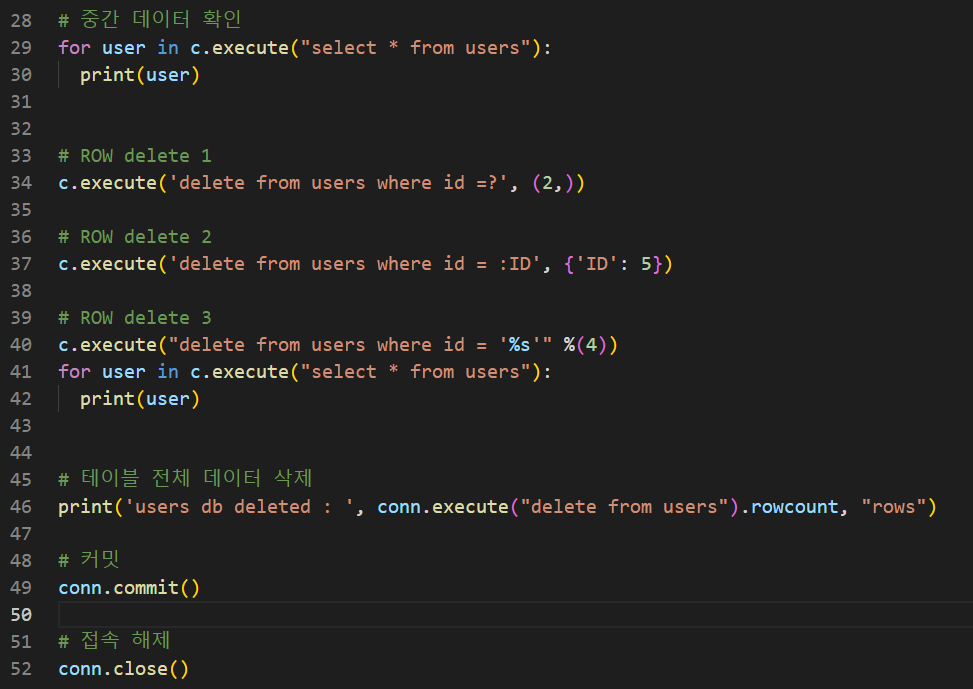Click line number 46 in the gutter
This screenshot has width=973, height=689.
coord(21,507)
